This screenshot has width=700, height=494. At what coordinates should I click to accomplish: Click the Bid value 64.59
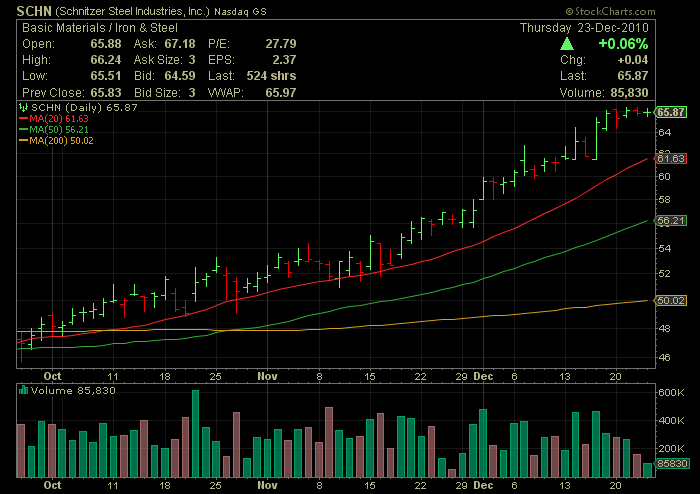180,76
